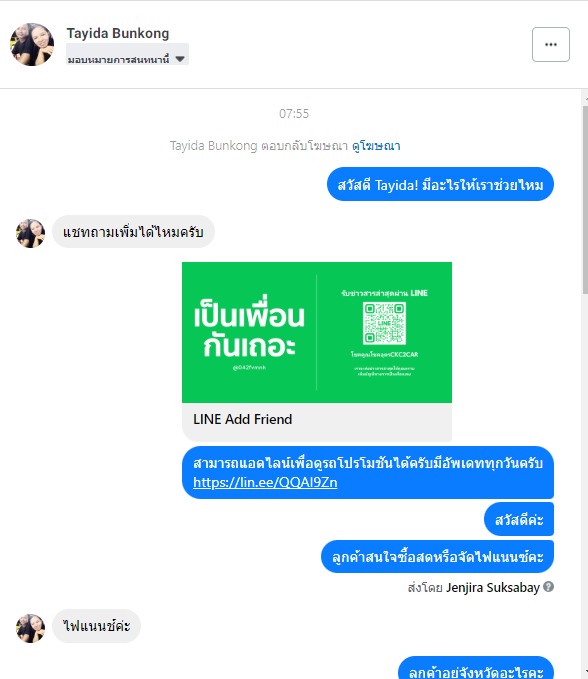
Task: Click the QR code in the LINE image
Action: (384, 323)
